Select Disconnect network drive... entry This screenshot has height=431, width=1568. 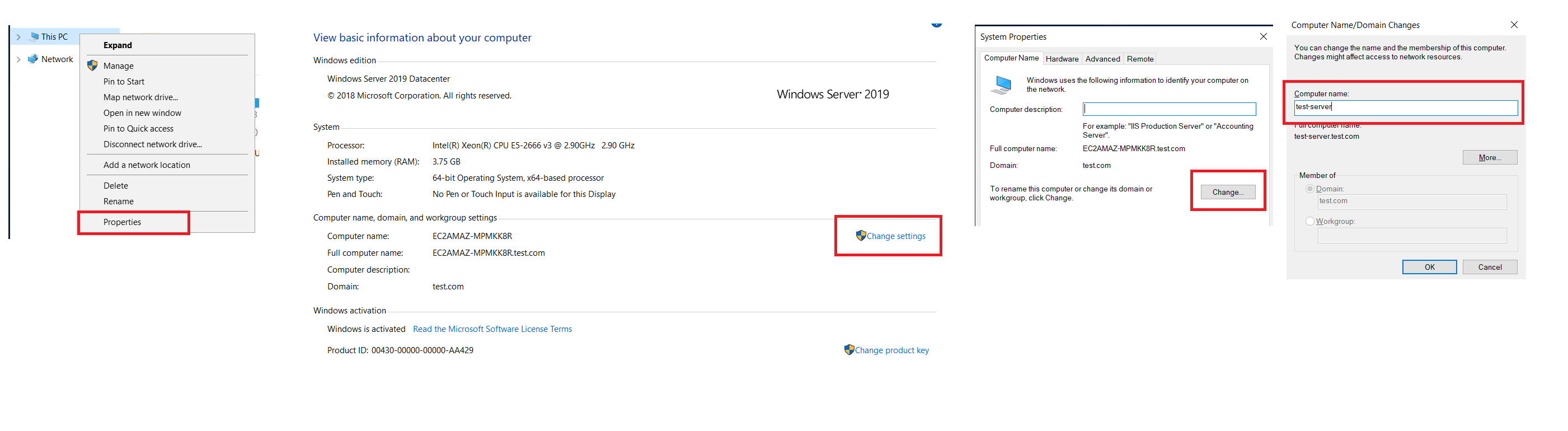(x=167, y=144)
